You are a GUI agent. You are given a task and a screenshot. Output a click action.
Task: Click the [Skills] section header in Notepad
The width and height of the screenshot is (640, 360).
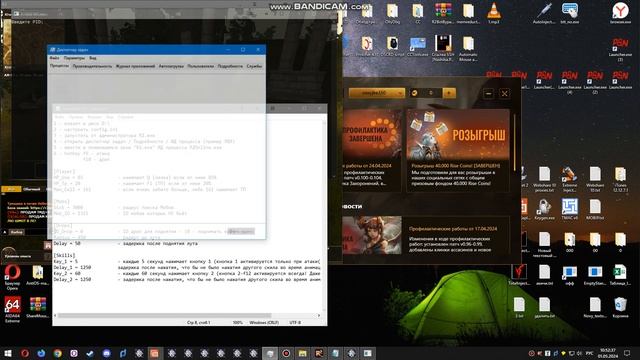tap(64, 256)
